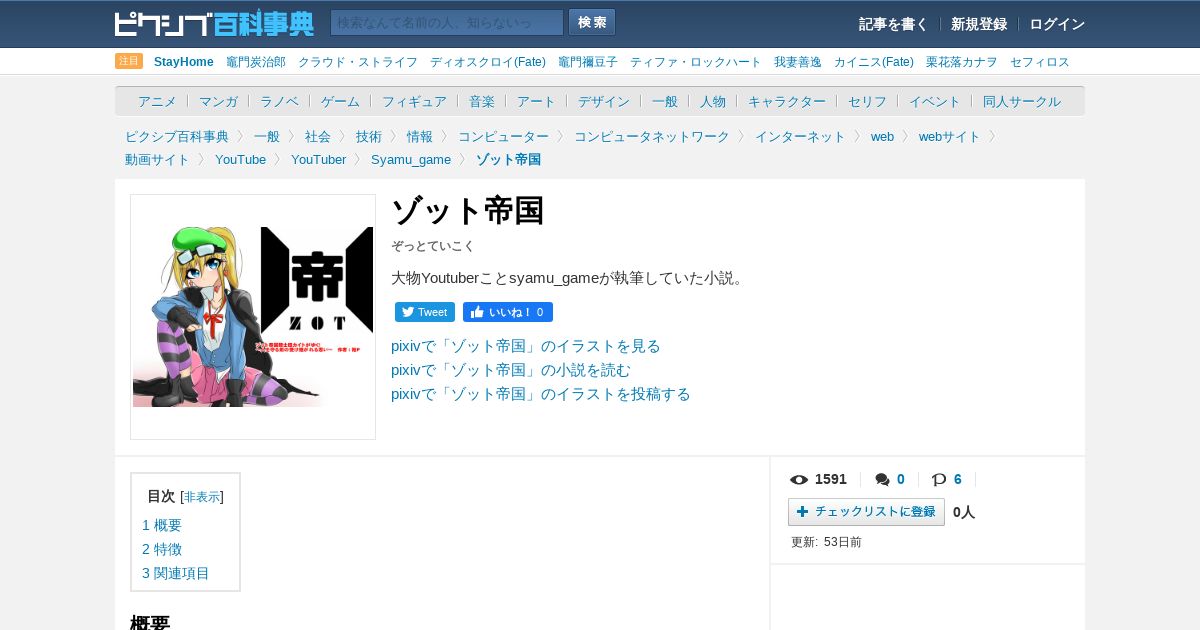Click the eye view-count icon
The width and height of the screenshot is (1200, 630).
(799, 480)
